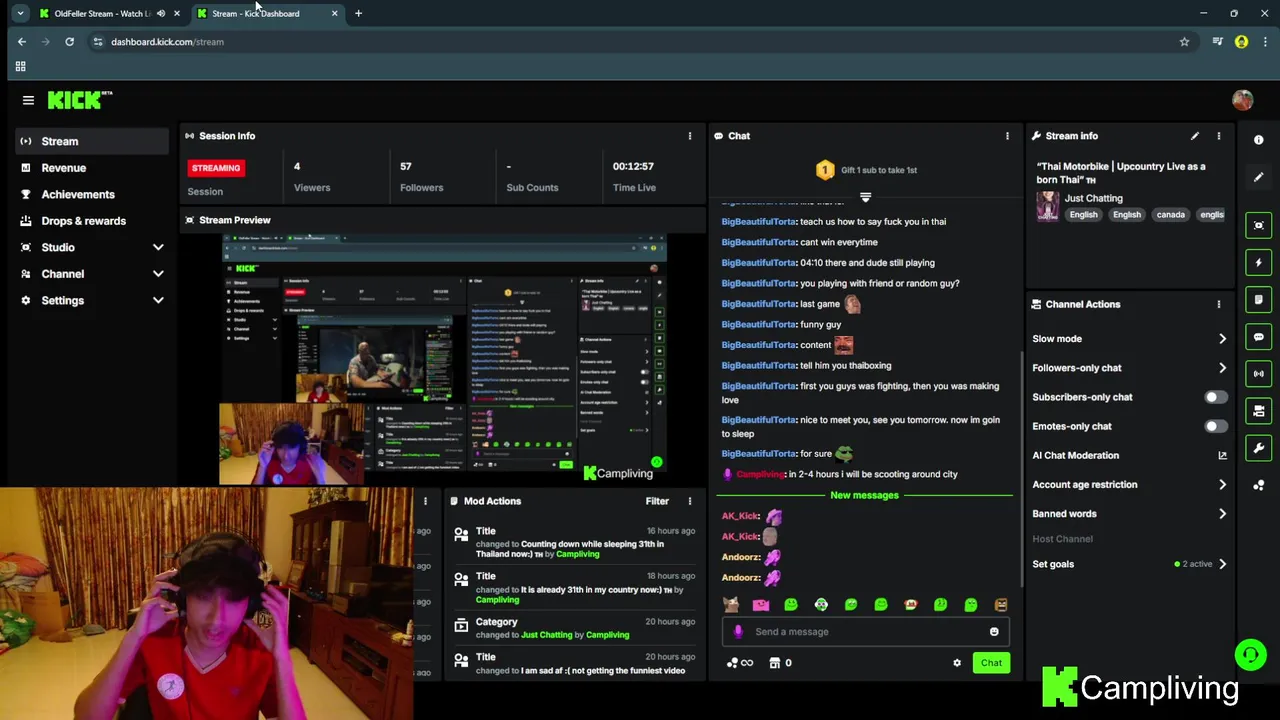Send message with green Chat button
Screen dimensions: 1280x720
pos(991,663)
